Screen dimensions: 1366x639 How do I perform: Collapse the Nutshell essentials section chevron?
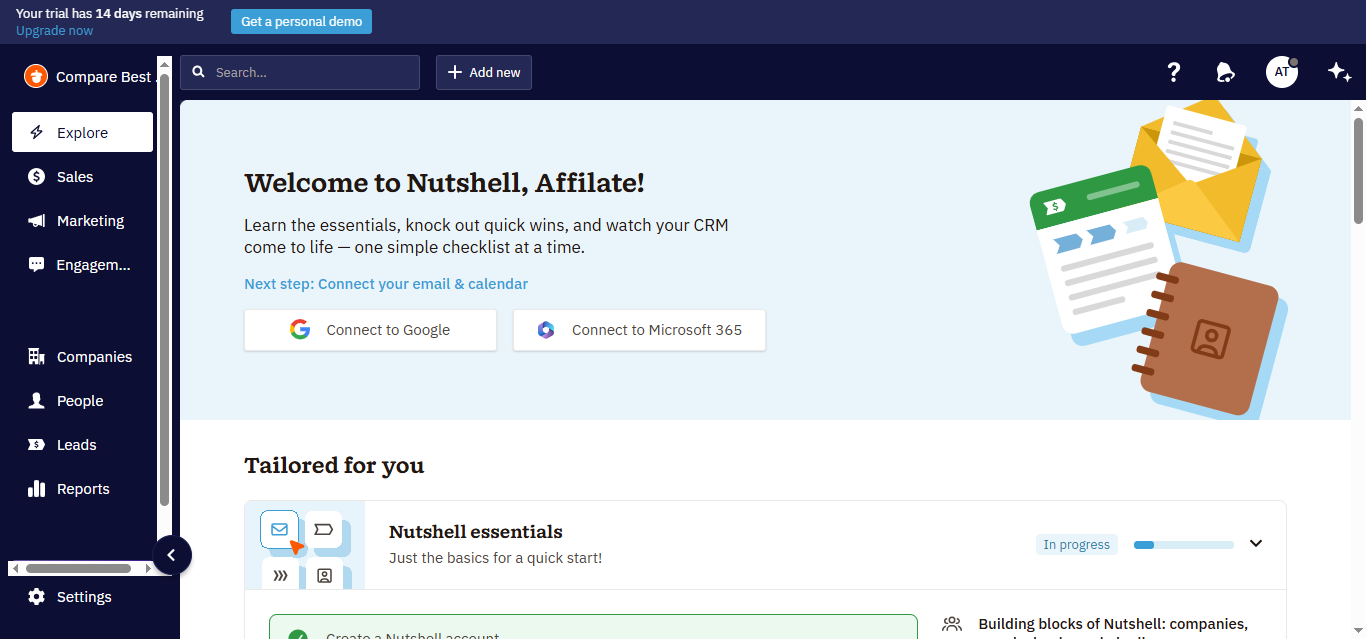1257,543
